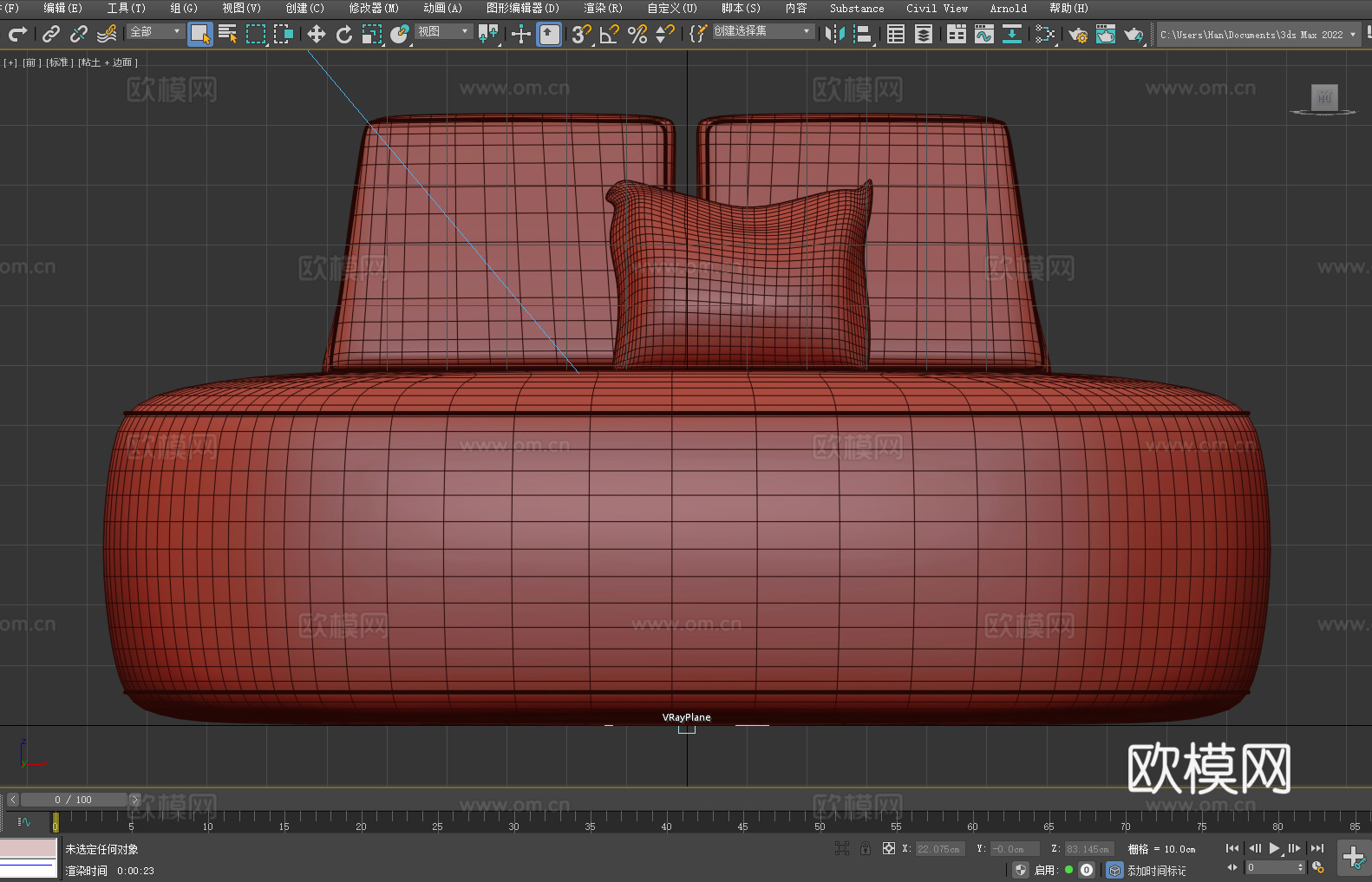Toggle Window/Crossing selection mode
Image resolution: width=1372 pixels, height=882 pixels.
pos(284,34)
